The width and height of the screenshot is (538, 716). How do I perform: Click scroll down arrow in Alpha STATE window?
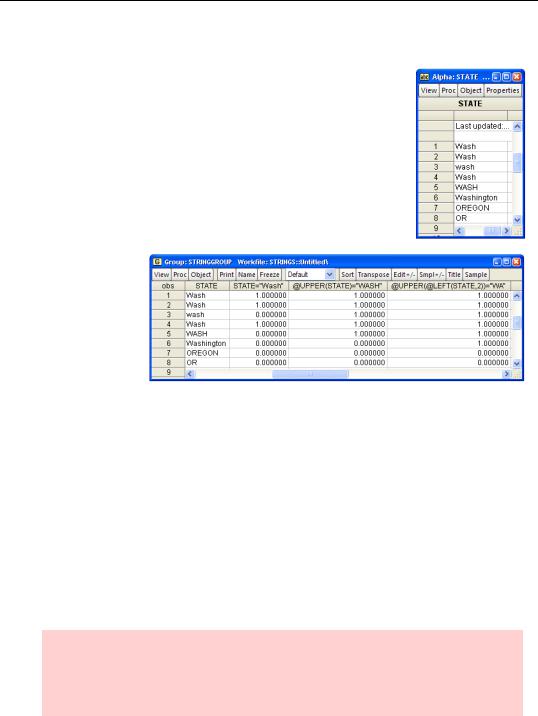coord(517,220)
